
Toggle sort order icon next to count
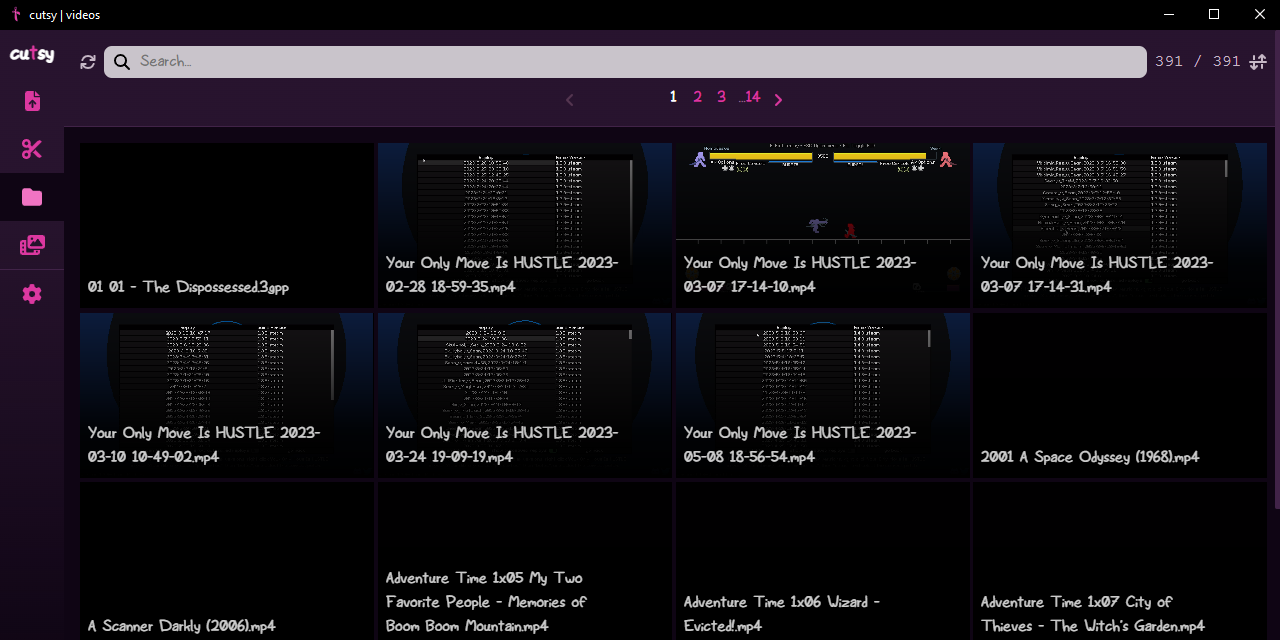pos(1258,62)
